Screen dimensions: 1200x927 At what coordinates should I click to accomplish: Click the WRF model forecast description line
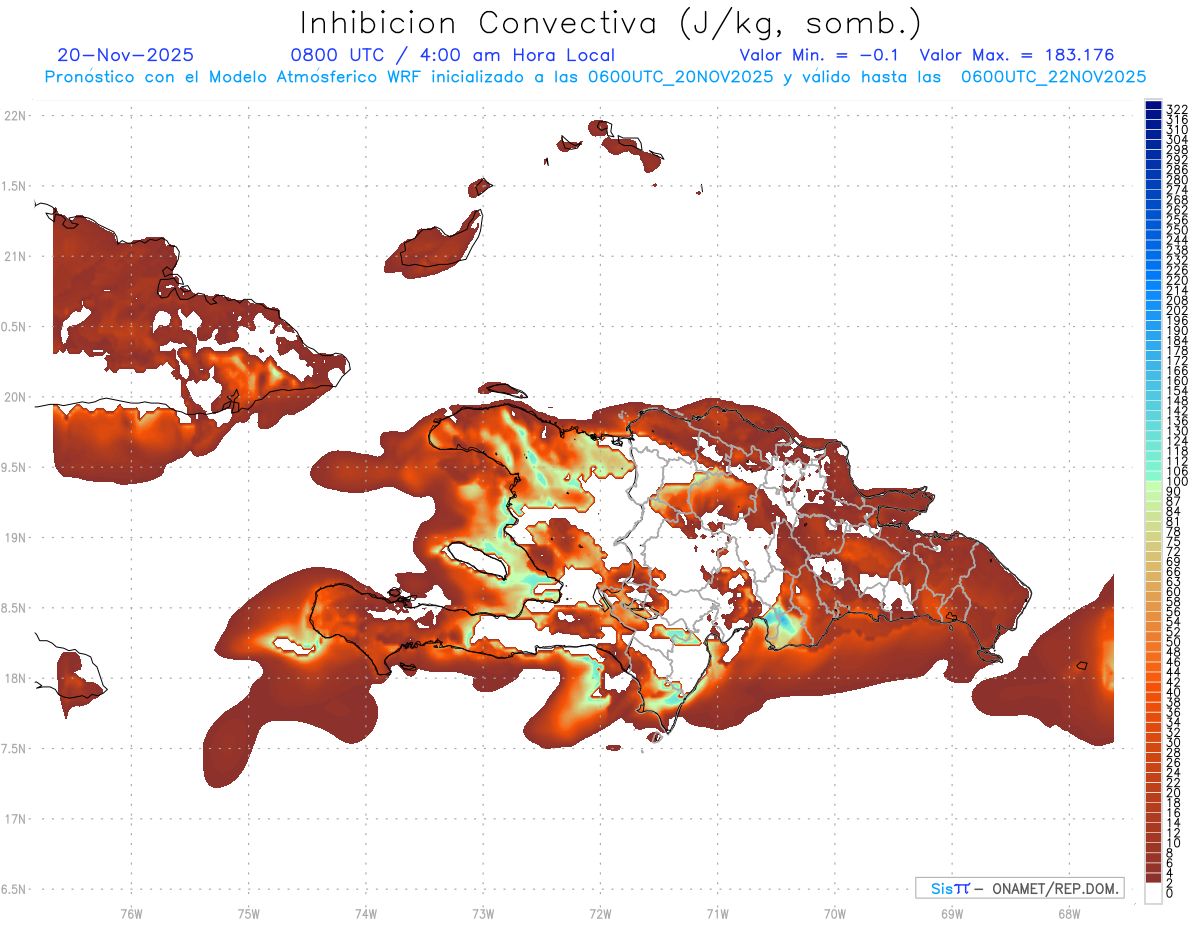tap(595, 76)
